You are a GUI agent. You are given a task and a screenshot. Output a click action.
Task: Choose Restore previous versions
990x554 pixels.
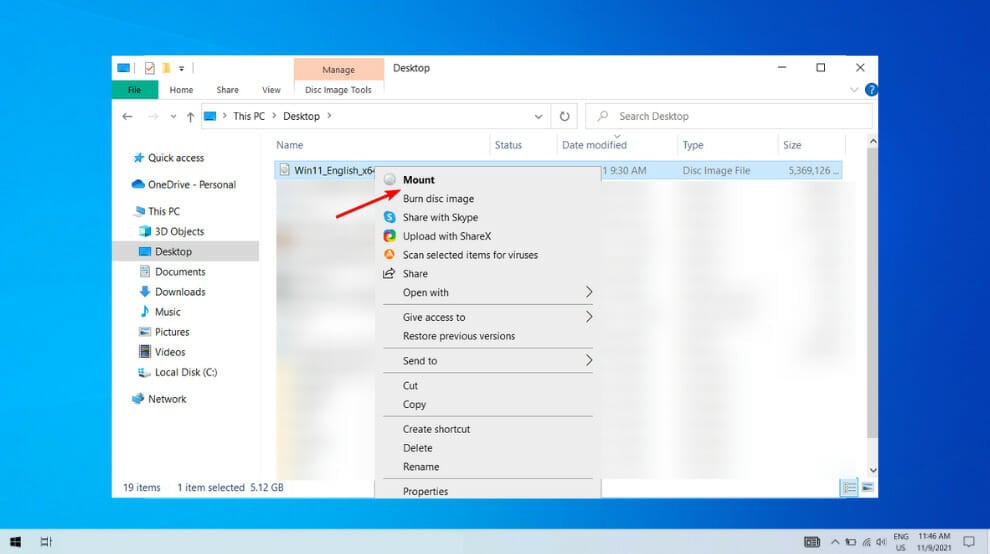458,336
